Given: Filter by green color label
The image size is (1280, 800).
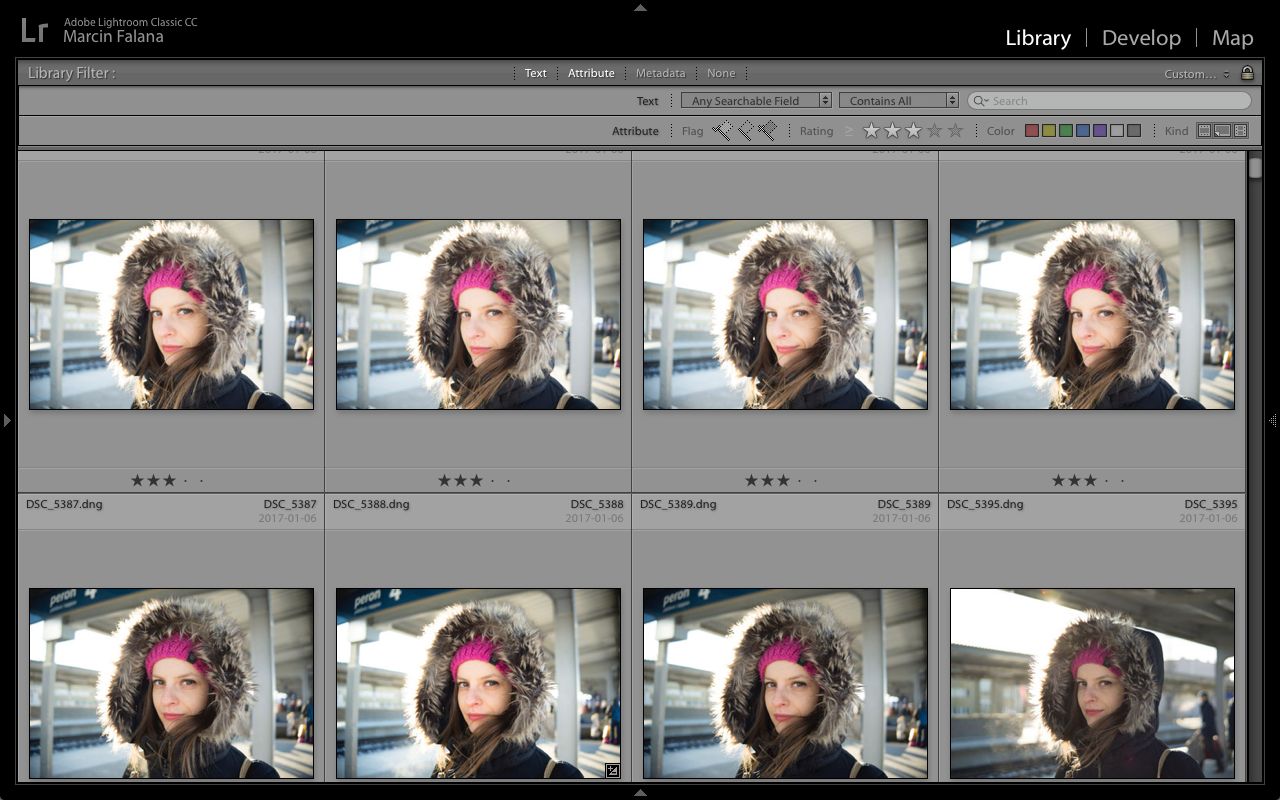Looking at the screenshot, I should (x=1066, y=131).
